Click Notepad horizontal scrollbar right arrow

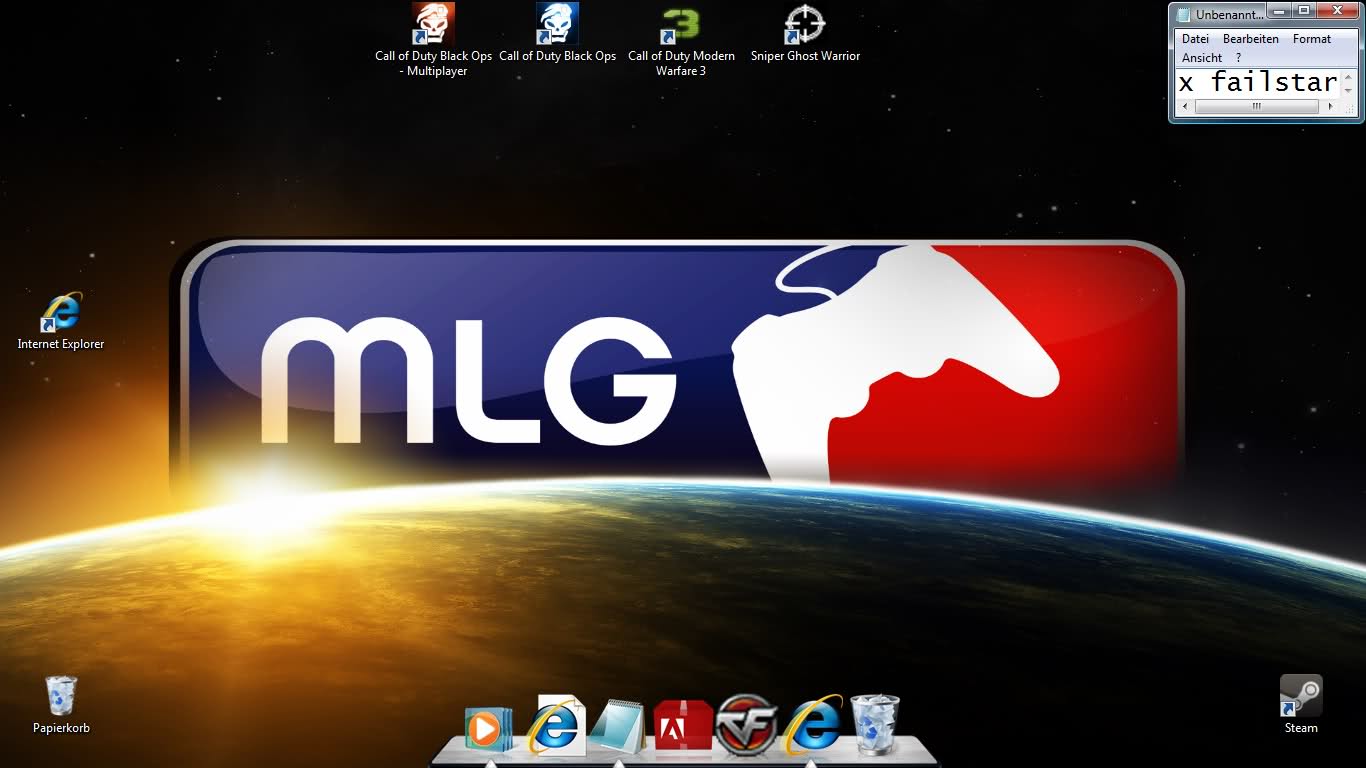pyautogui.click(x=1329, y=106)
